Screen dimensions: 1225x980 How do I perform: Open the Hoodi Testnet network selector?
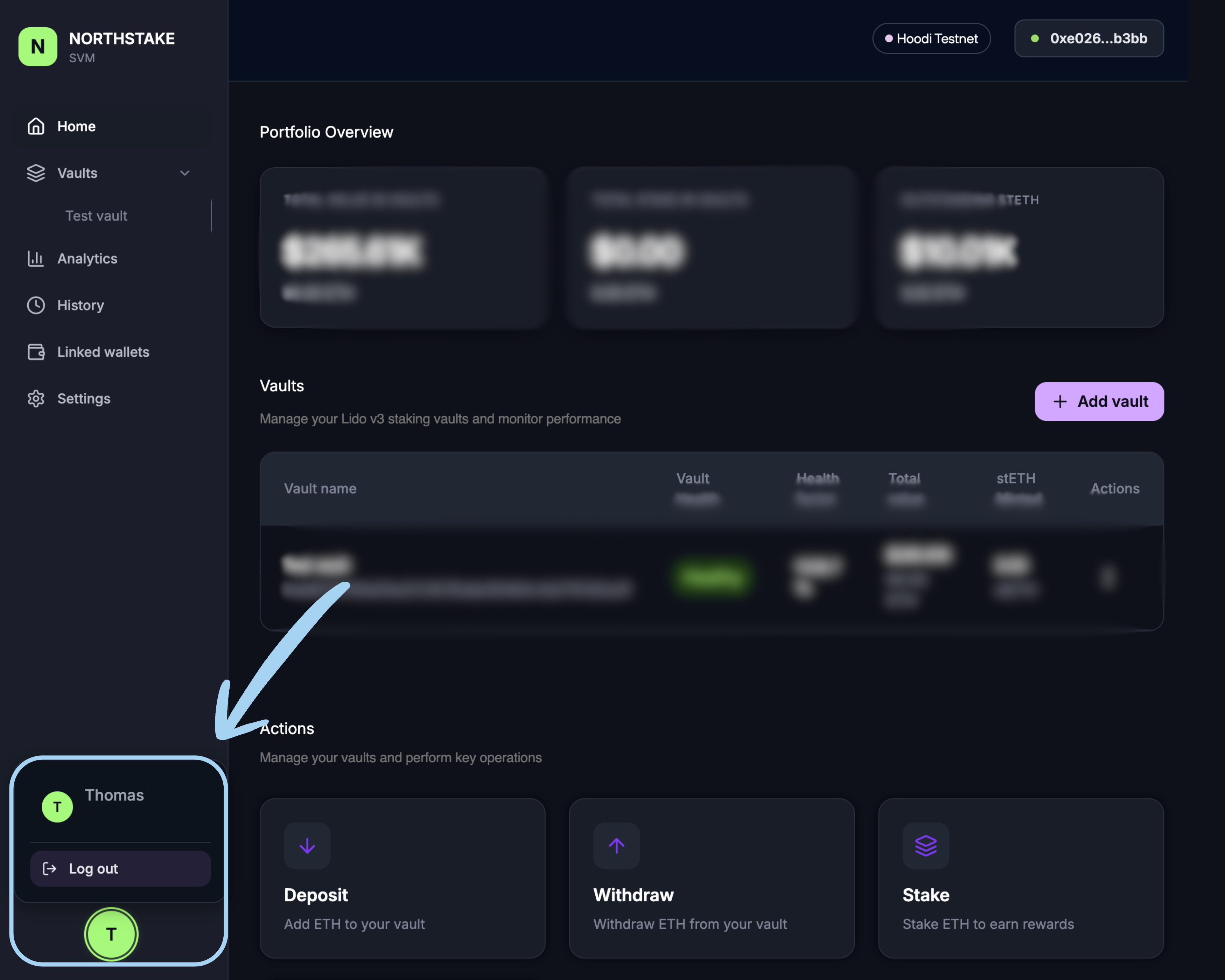click(931, 38)
